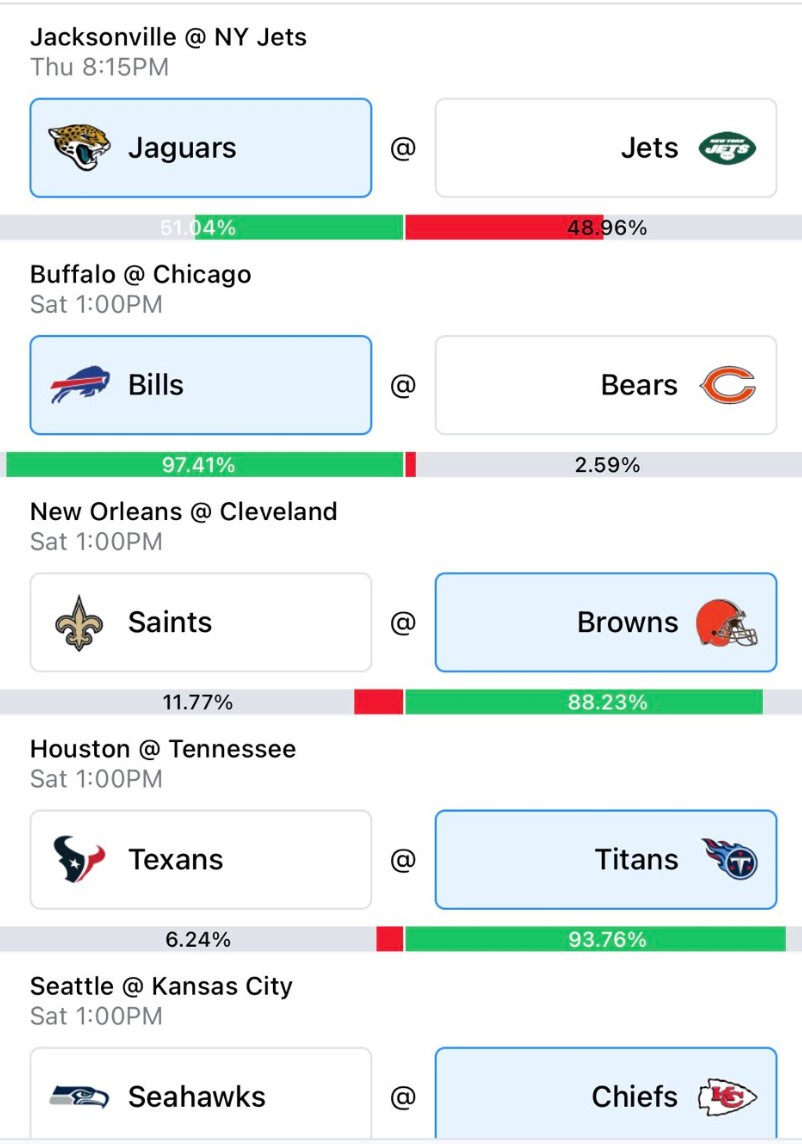The height and width of the screenshot is (1144, 802).
Task: Click the Saints fleur-de-lis logo
Action: (x=79, y=623)
